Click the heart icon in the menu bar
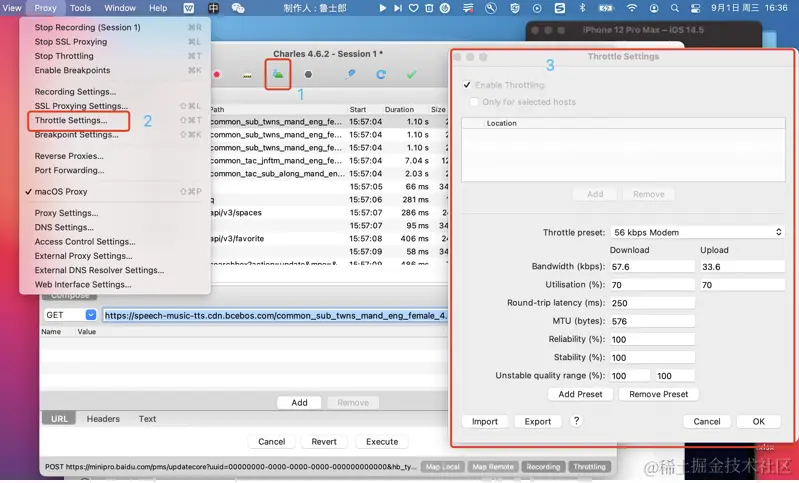Viewport: 799px width, 483px height. 414,8
